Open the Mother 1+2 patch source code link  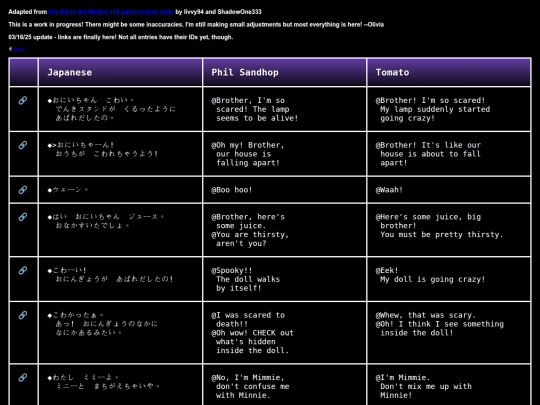click(x=111, y=12)
